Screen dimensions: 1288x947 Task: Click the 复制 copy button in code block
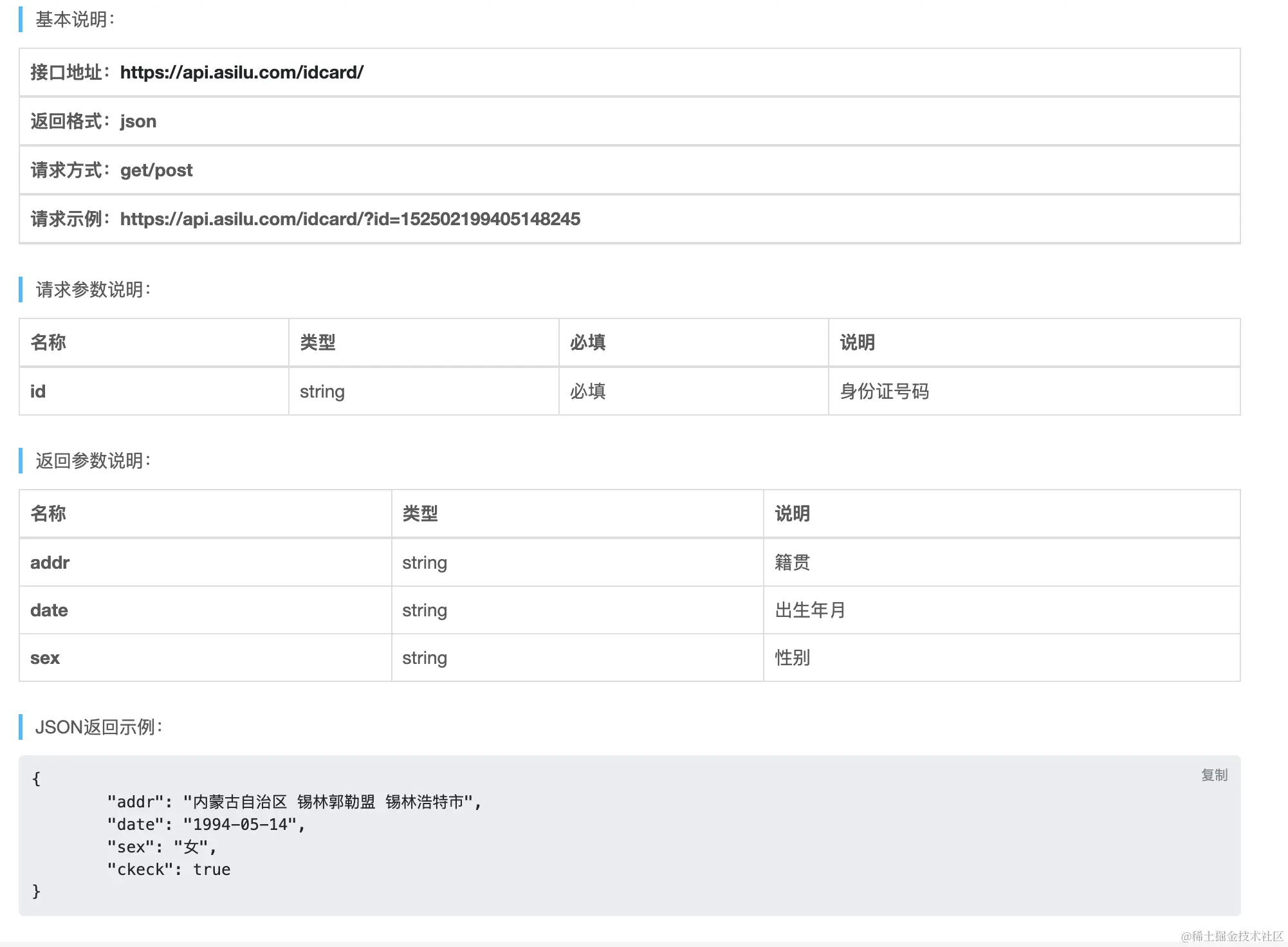pyautogui.click(x=1214, y=775)
